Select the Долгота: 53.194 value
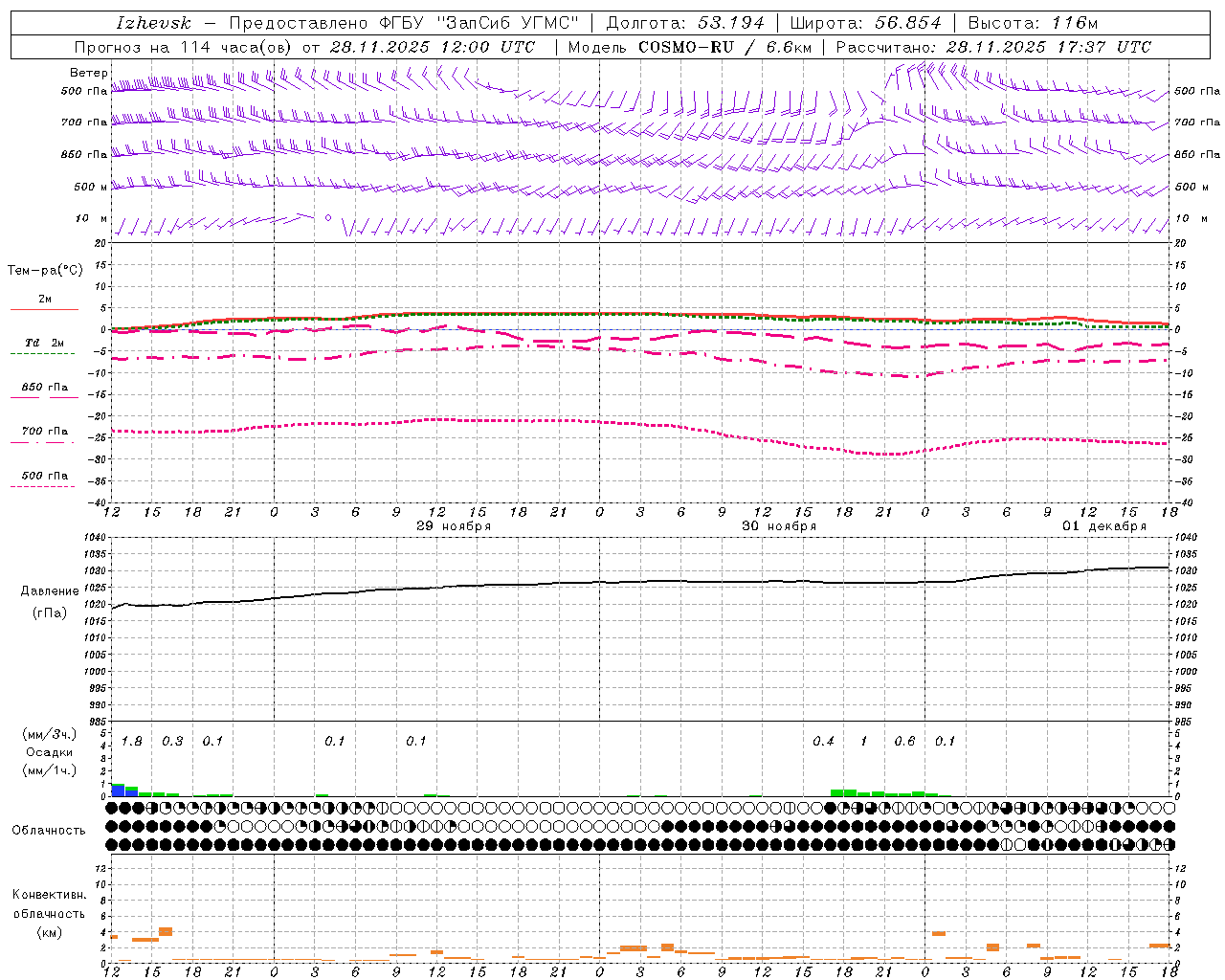This screenshot has width=1225, height=980. tap(685, 23)
